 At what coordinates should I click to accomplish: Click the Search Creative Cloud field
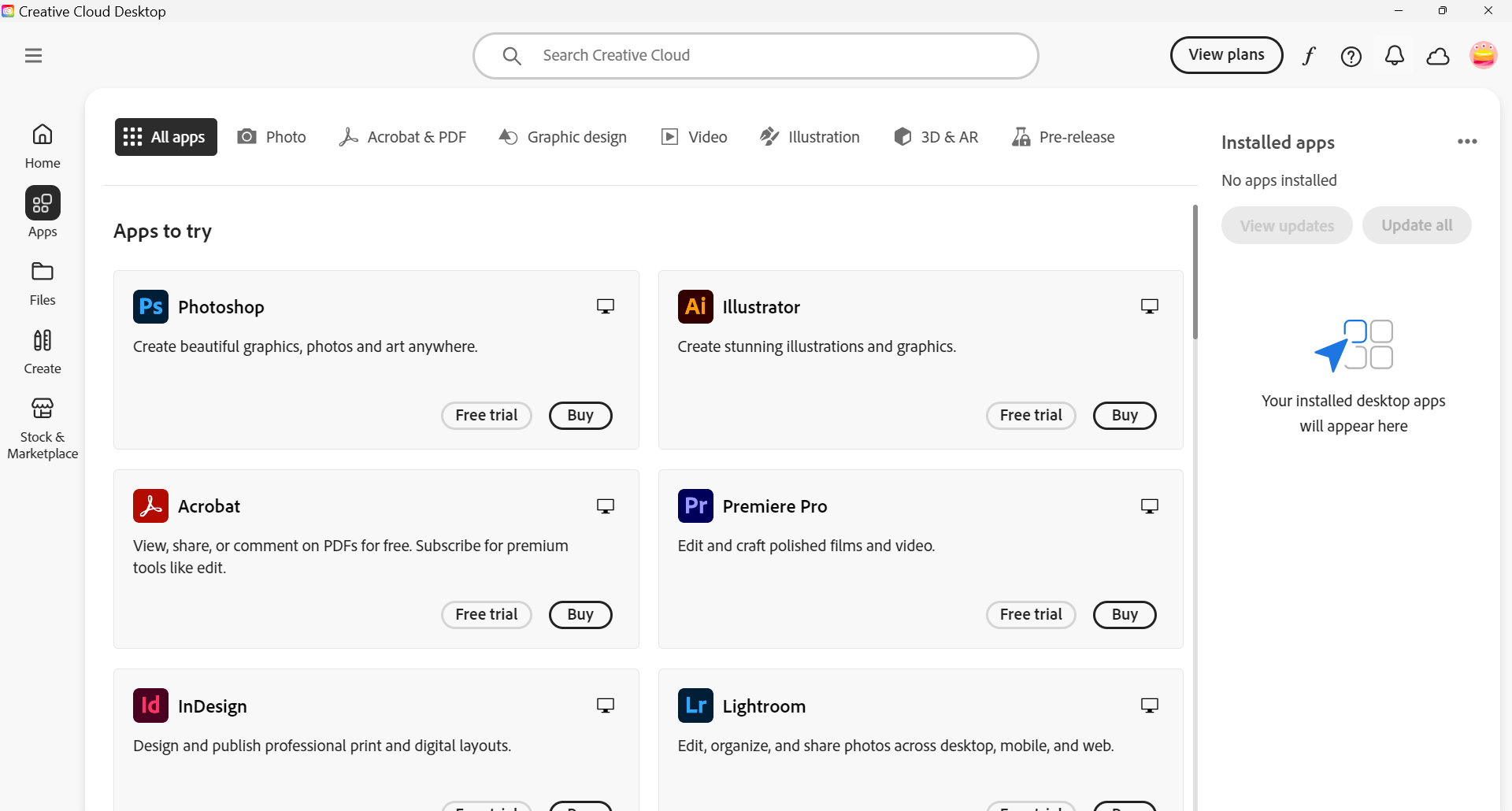[x=756, y=56]
